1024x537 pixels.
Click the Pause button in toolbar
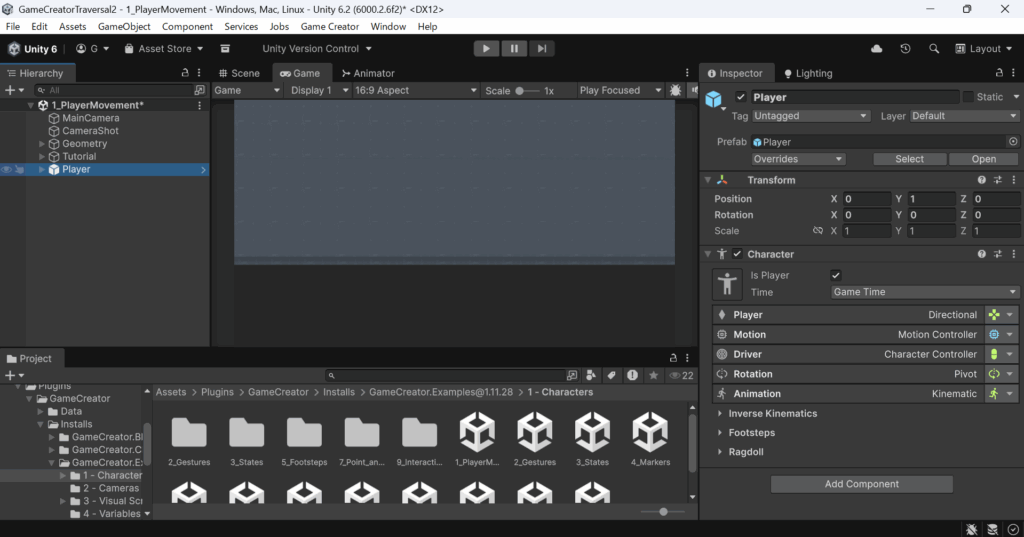pyautogui.click(x=514, y=48)
